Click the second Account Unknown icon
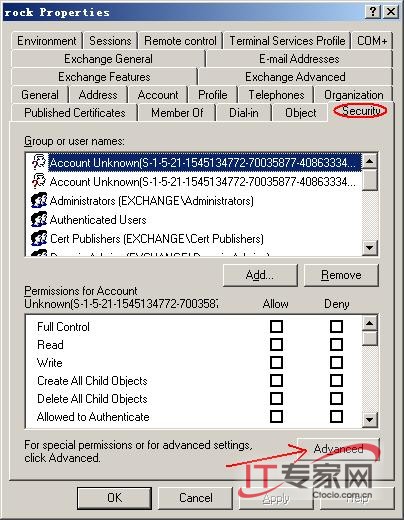Screen dimensions: 404x520 39,182
